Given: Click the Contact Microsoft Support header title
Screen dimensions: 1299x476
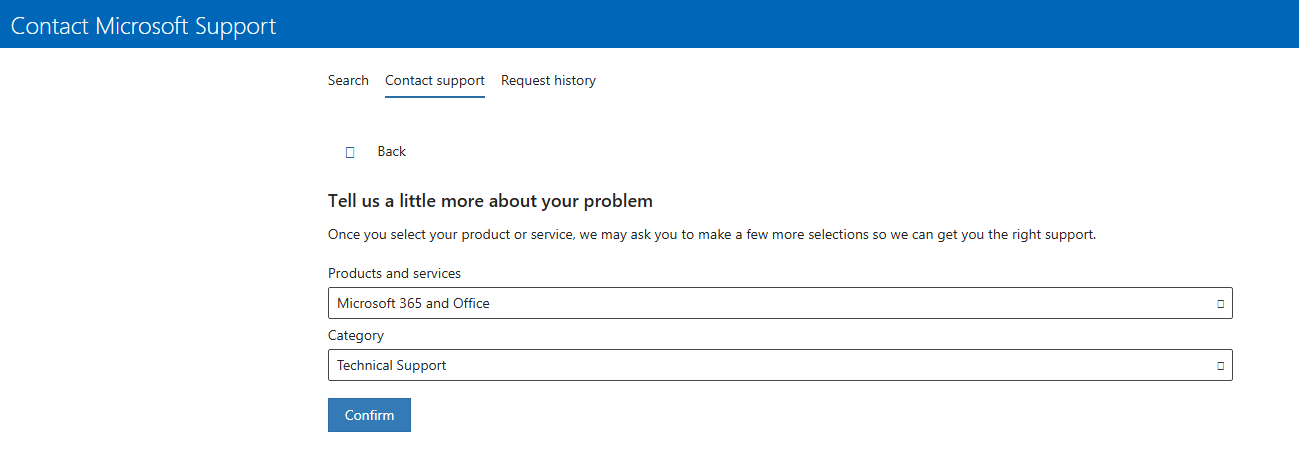Looking at the screenshot, I should click(x=144, y=26).
